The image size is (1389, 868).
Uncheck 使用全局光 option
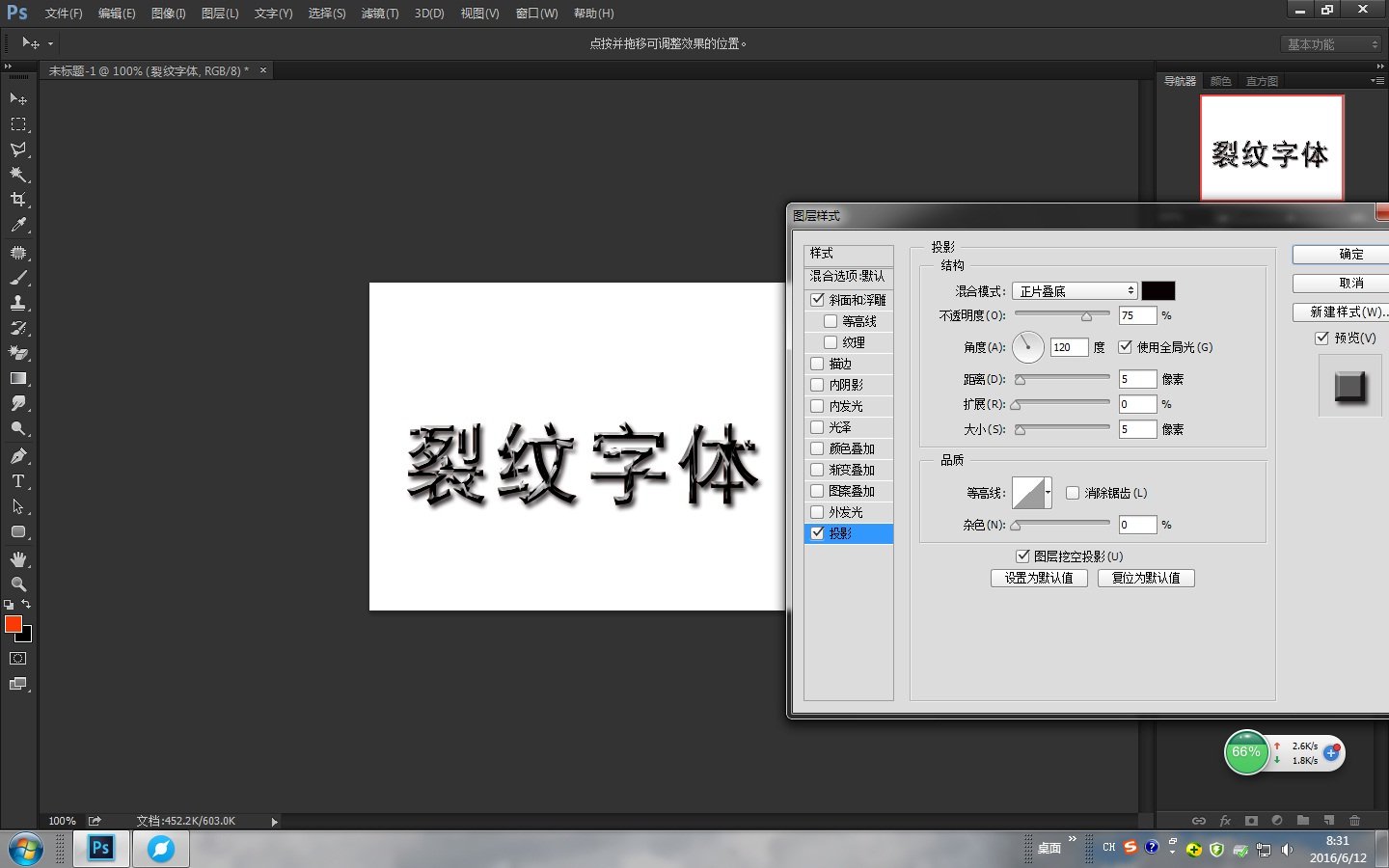1125,347
